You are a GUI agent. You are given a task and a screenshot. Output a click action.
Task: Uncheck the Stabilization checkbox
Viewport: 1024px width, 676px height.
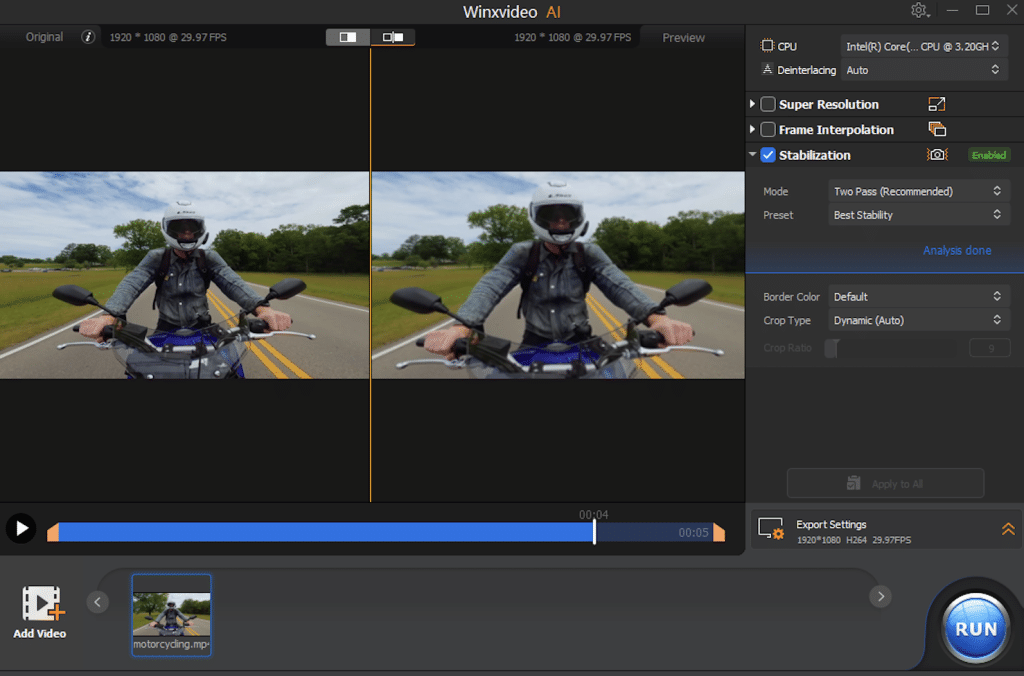pyautogui.click(x=768, y=155)
